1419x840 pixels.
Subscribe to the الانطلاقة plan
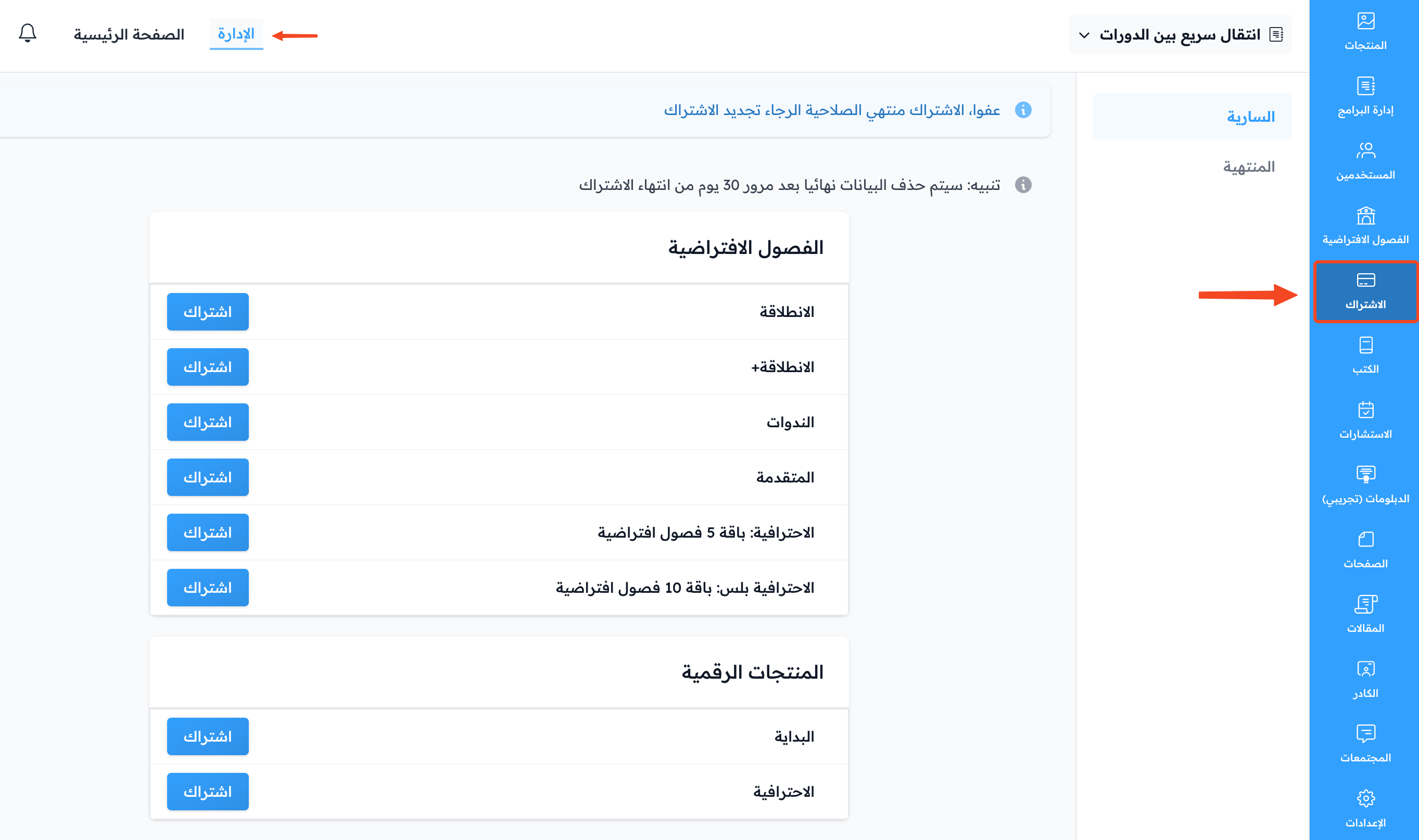click(x=208, y=312)
